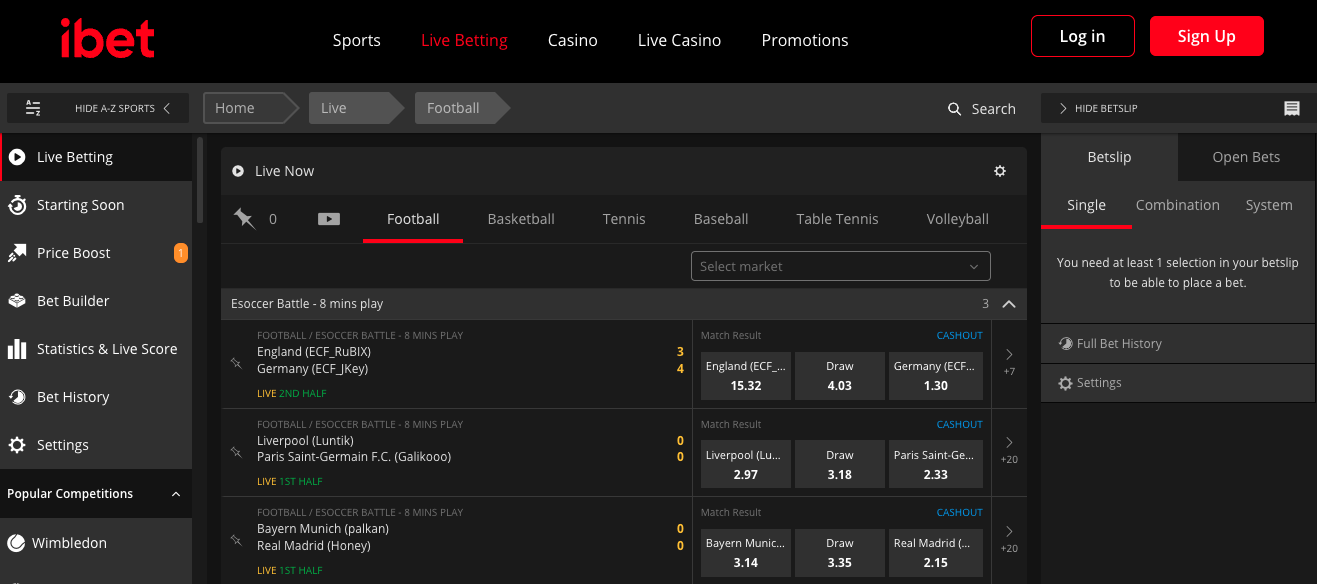Switch to the Basketball tab
This screenshot has width=1317, height=584.
tap(521, 219)
